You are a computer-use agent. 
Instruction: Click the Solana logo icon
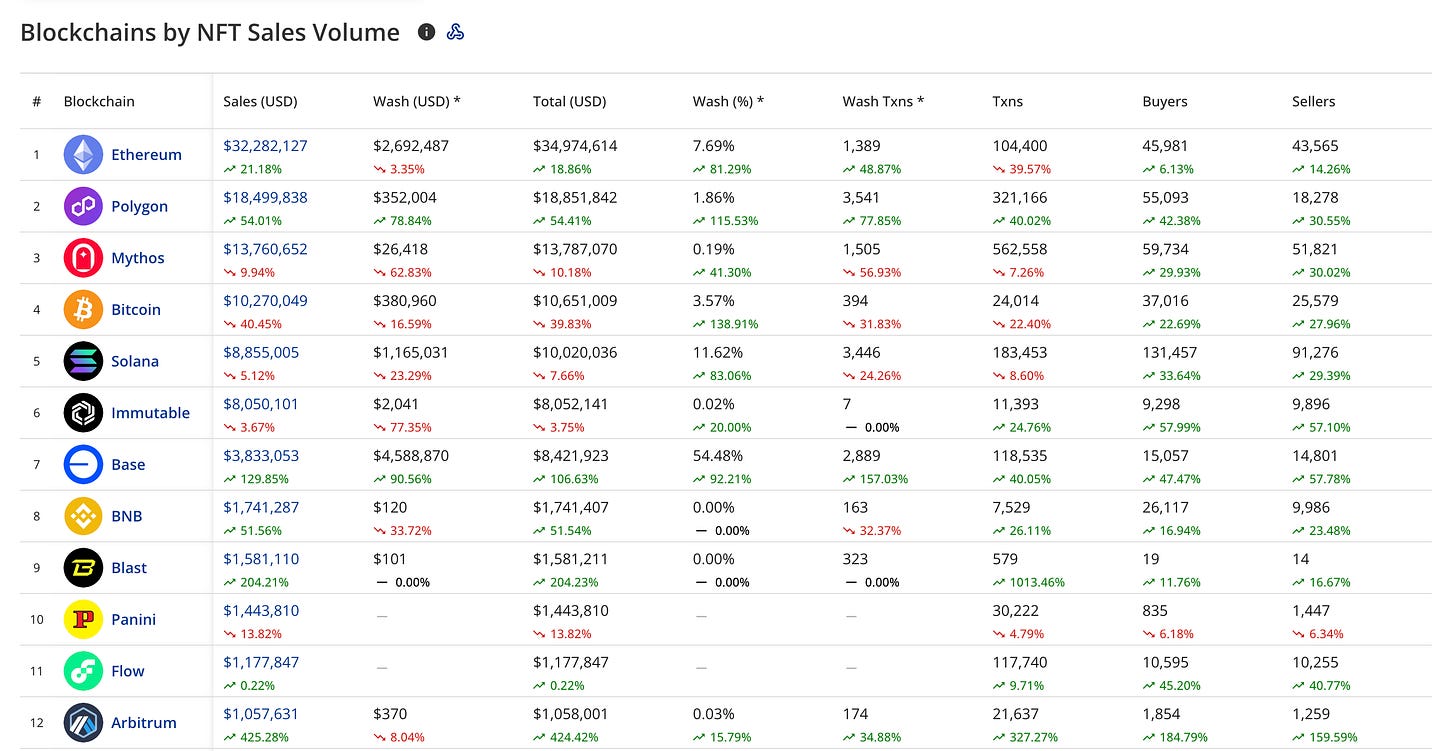[x=83, y=361]
